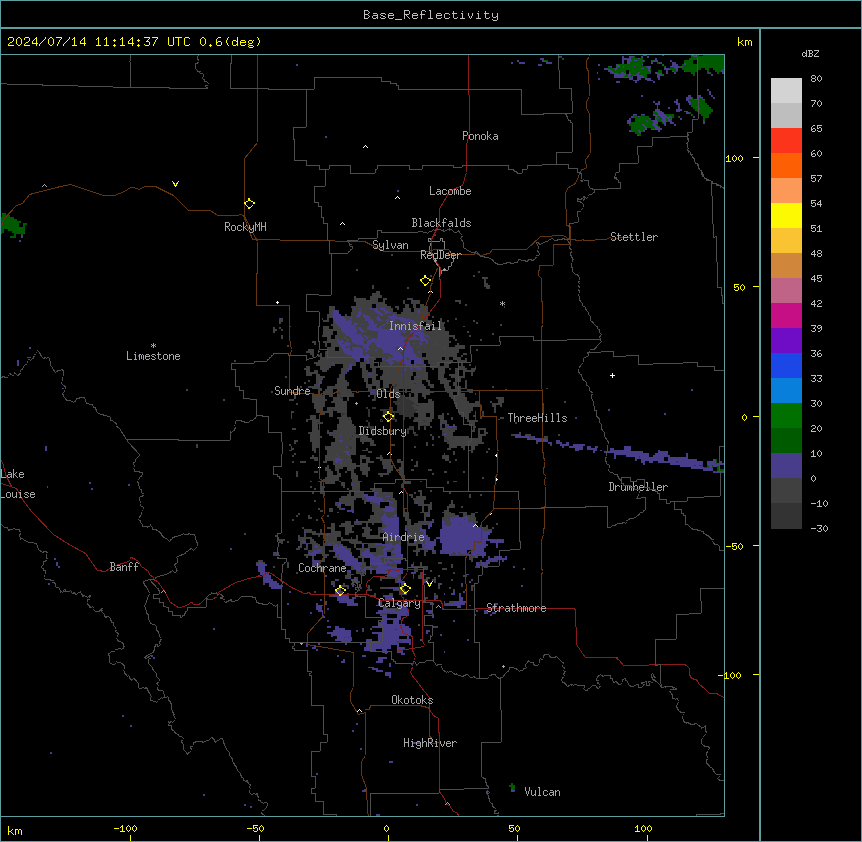The width and height of the screenshot is (862, 842).
Task: Select the yellow diamond marker between Olds and Didsbury
Action: click(x=388, y=416)
